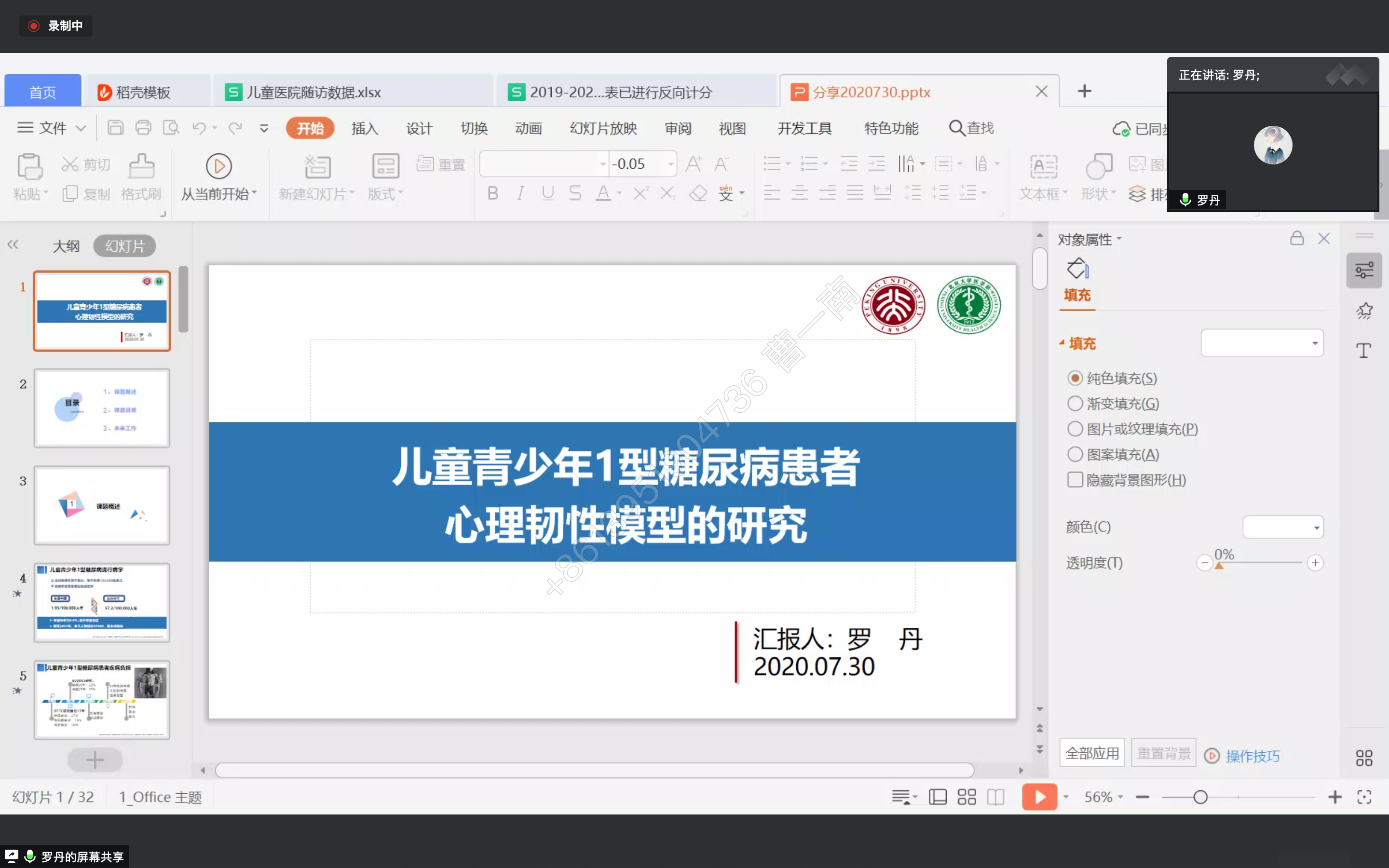This screenshot has width=1389, height=868.
Task: Click the print icon in quick toolbar
Action: (x=143, y=127)
